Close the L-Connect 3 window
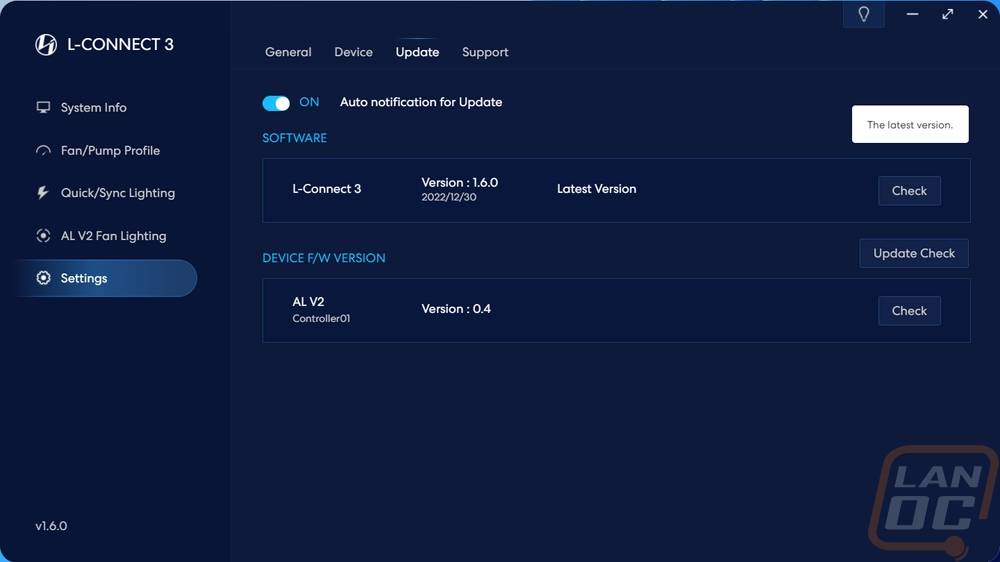The height and width of the screenshot is (562, 1000). (x=983, y=14)
